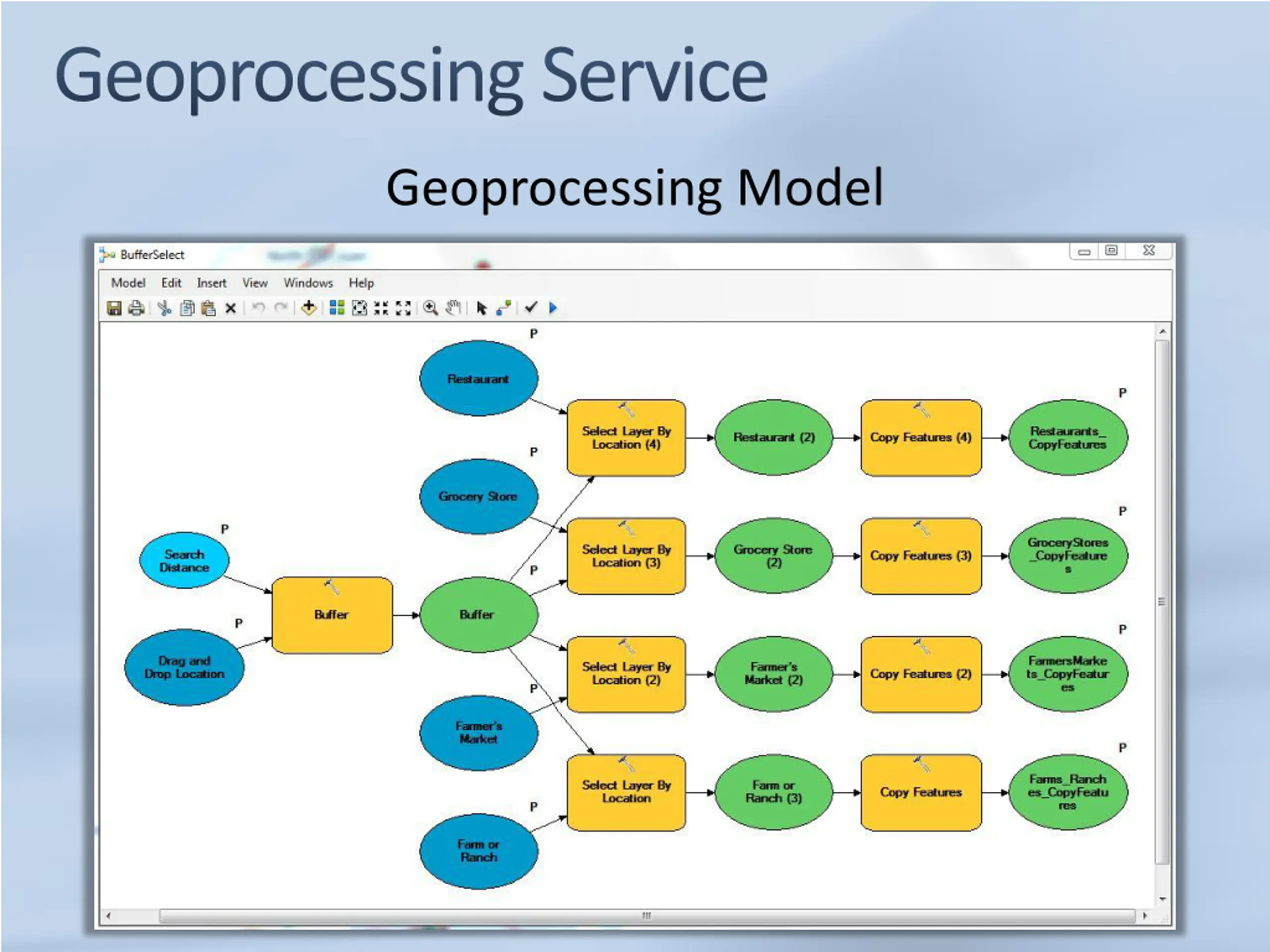Select the Select Layer By Location (2) tool
The width and height of the screenshot is (1270, 952).
point(627,674)
